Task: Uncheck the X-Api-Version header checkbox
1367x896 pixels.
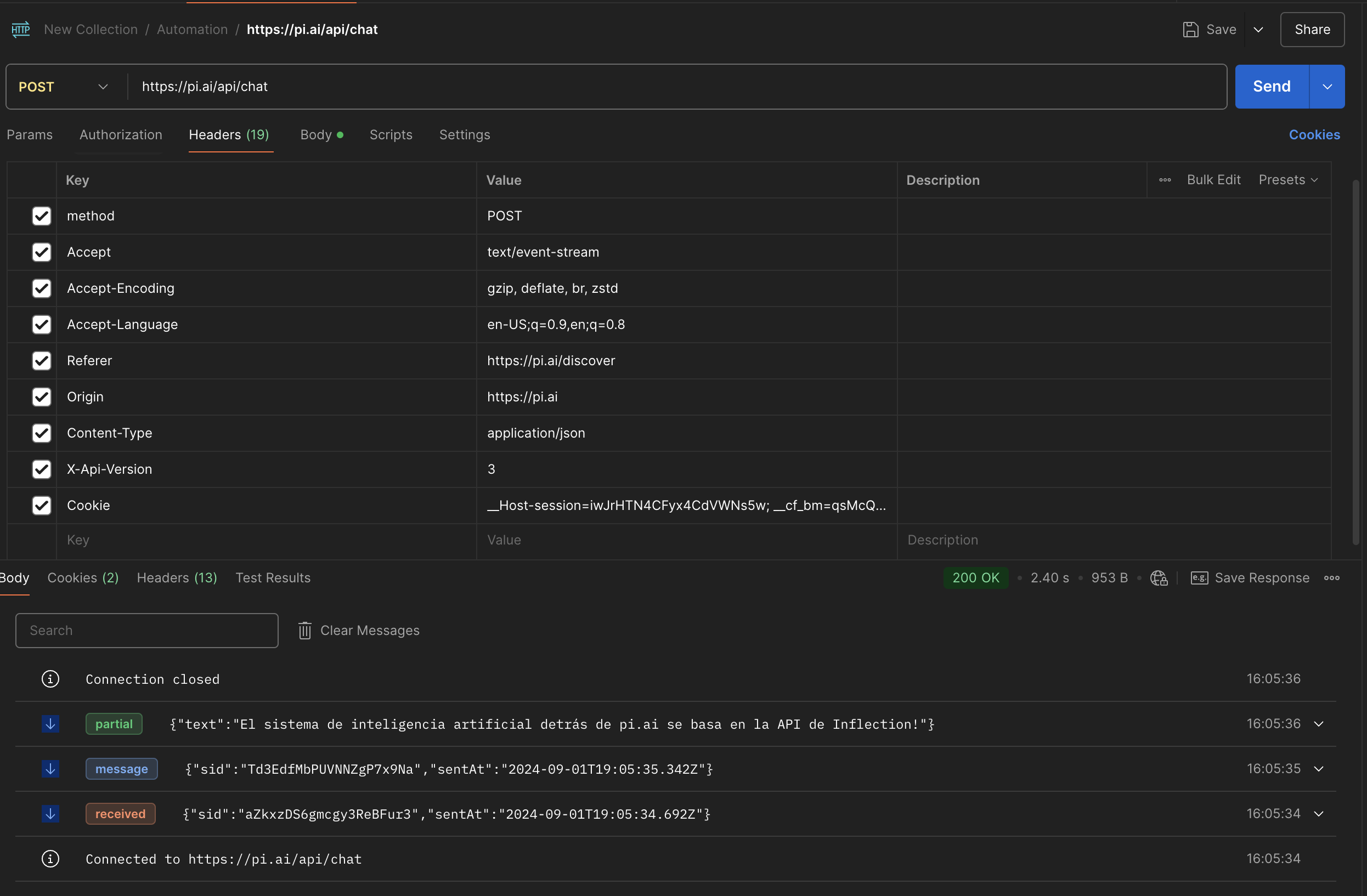Action: click(41, 469)
